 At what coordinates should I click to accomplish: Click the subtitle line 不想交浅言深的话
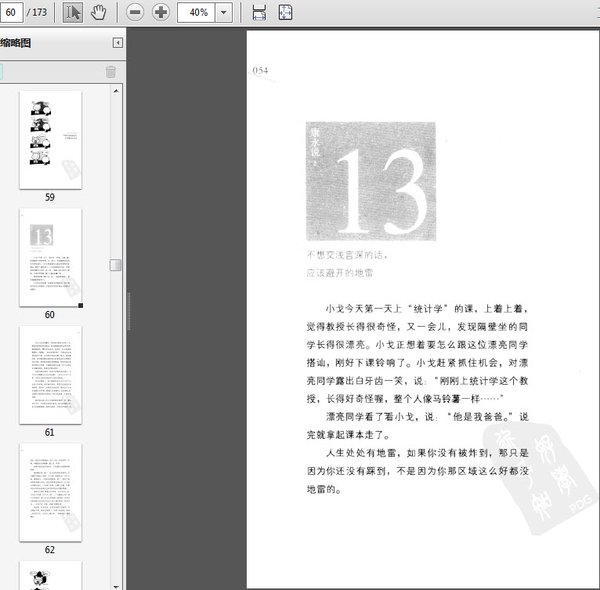347,255
